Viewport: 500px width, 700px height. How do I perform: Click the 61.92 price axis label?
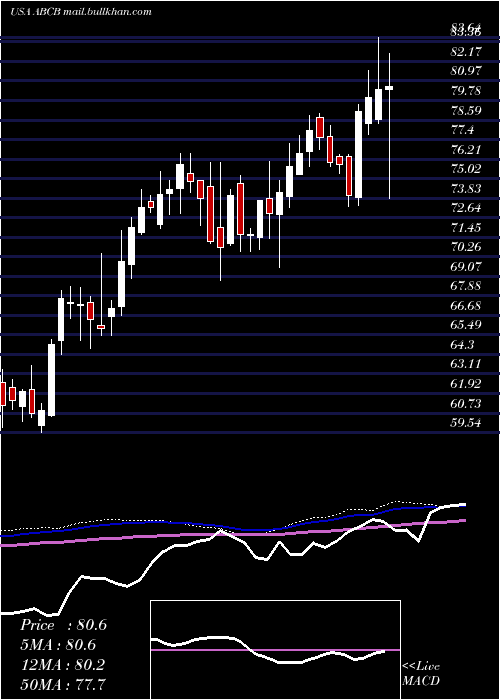tap(467, 383)
